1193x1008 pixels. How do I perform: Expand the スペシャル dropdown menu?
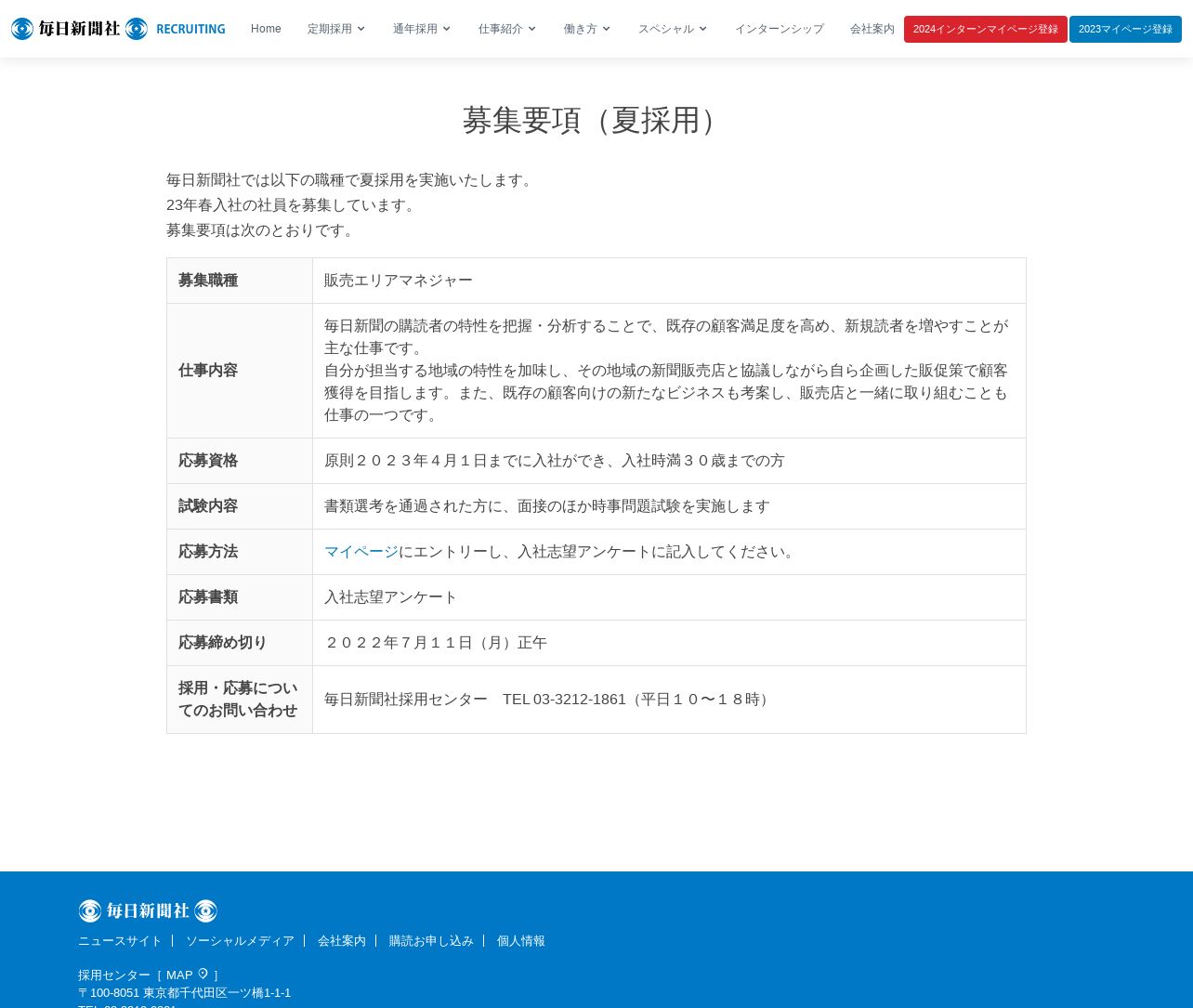[673, 29]
